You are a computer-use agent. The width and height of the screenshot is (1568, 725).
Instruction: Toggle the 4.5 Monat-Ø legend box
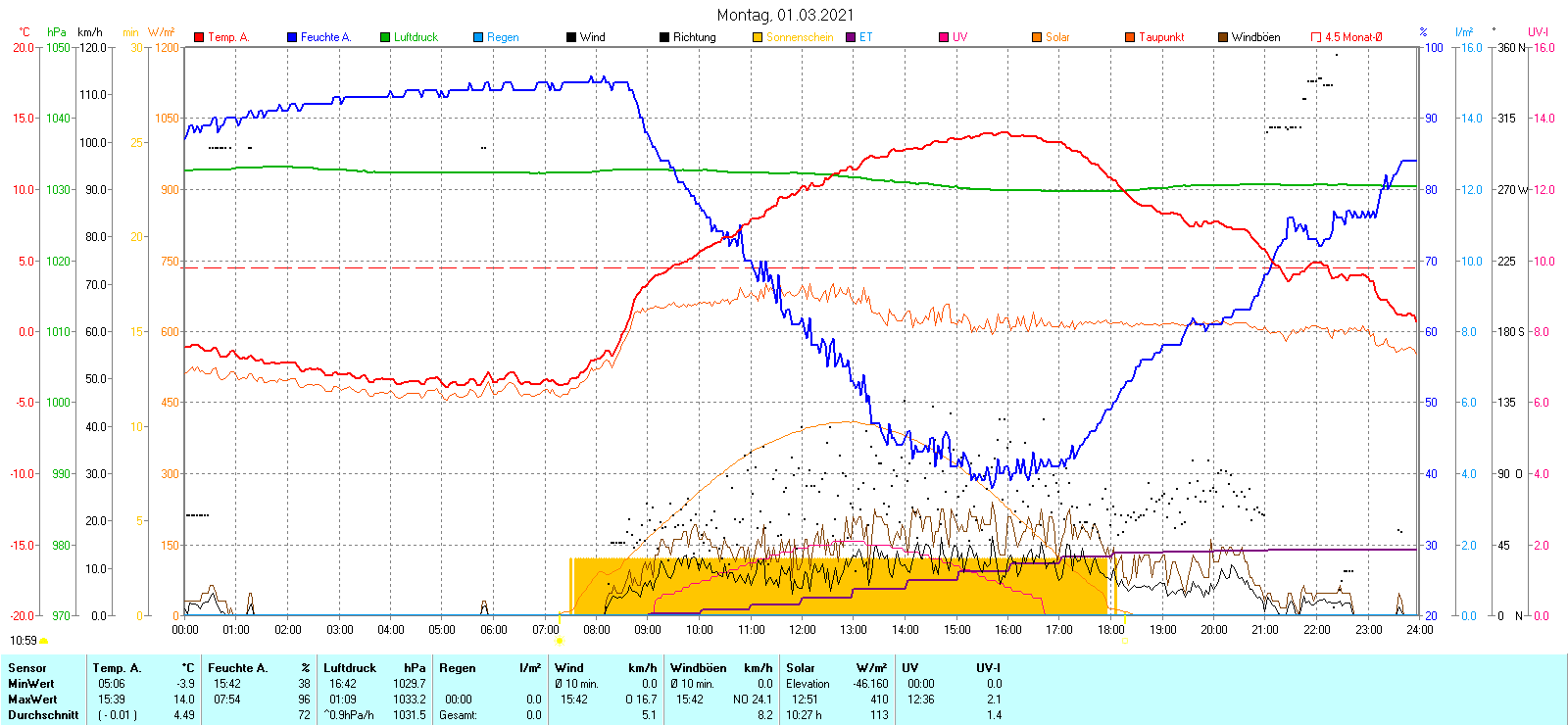tap(1316, 37)
